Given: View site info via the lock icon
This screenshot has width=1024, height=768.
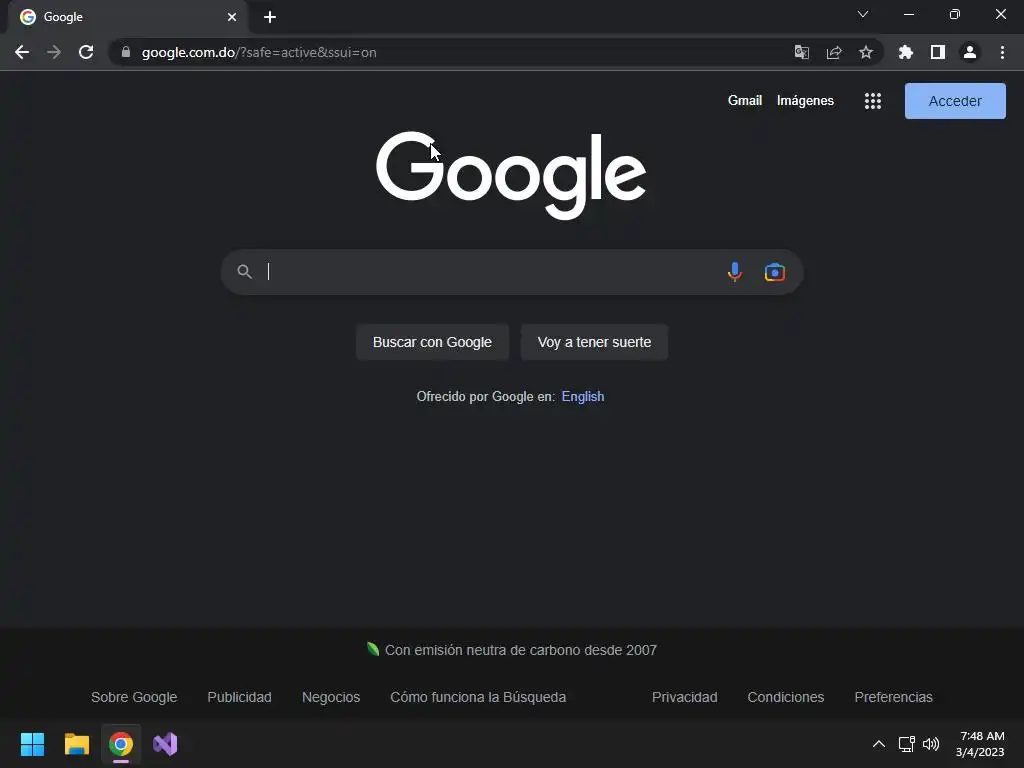Looking at the screenshot, I should [x=126, y=52].
